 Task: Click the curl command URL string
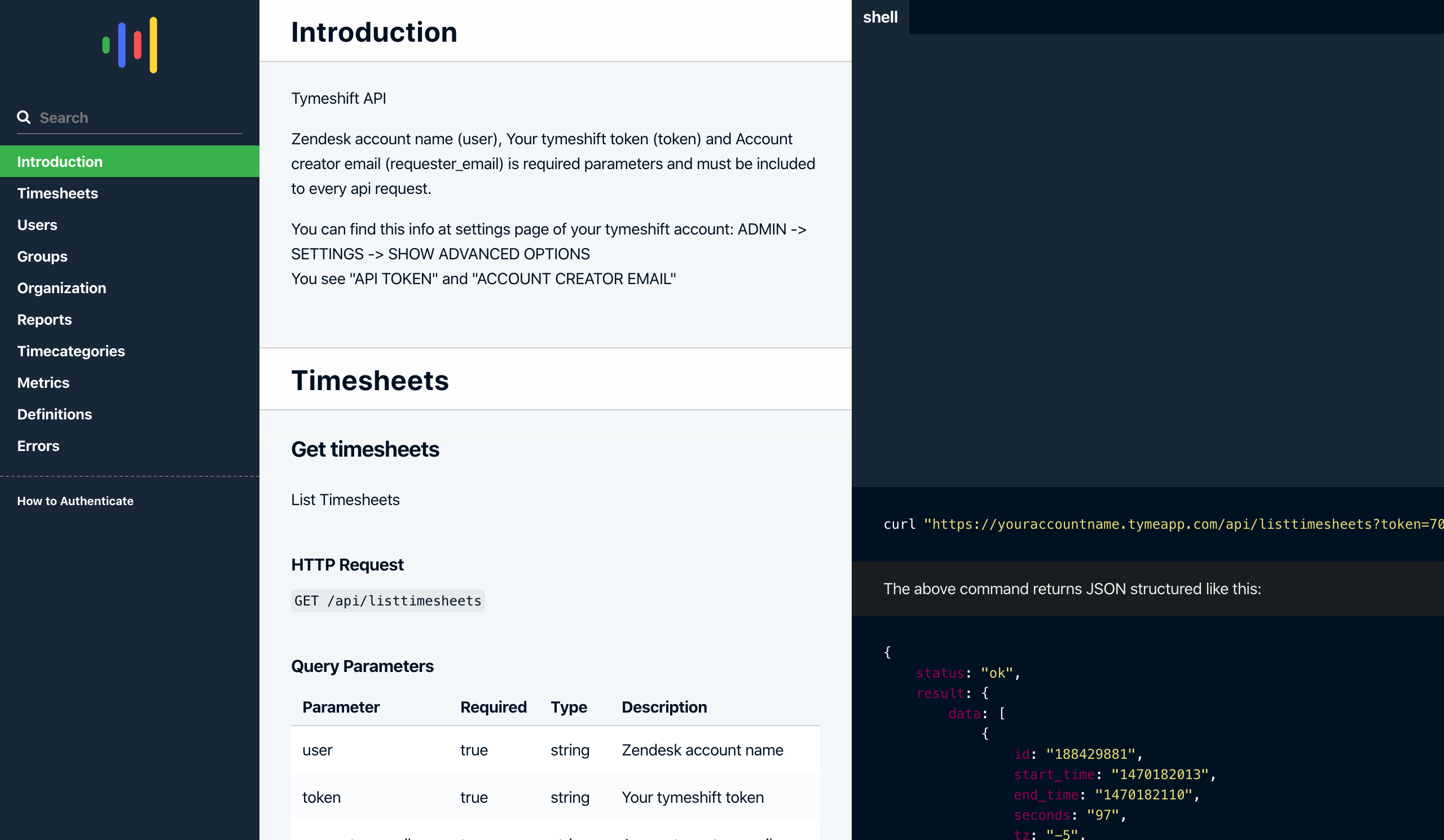point(1184,524)
